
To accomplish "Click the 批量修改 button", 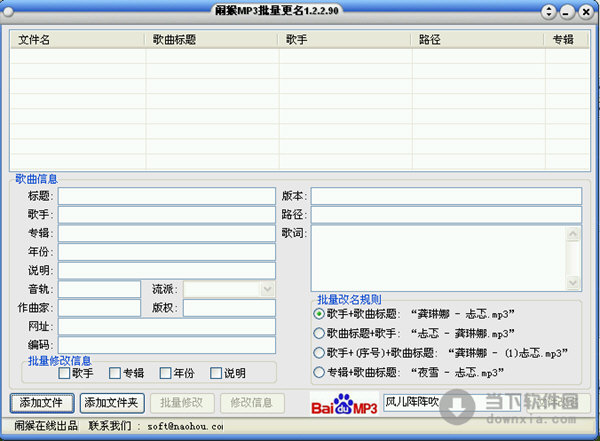I will (x=182, y=403).
